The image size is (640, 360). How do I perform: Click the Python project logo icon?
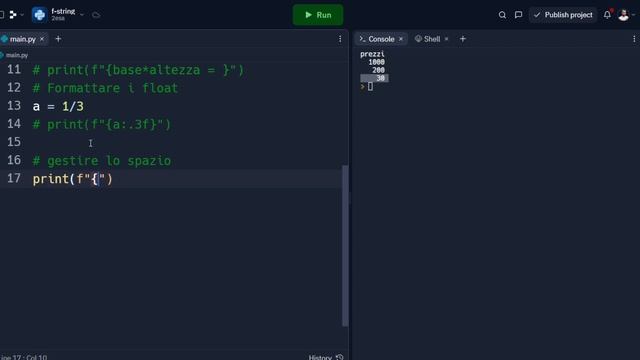point(39,15)
